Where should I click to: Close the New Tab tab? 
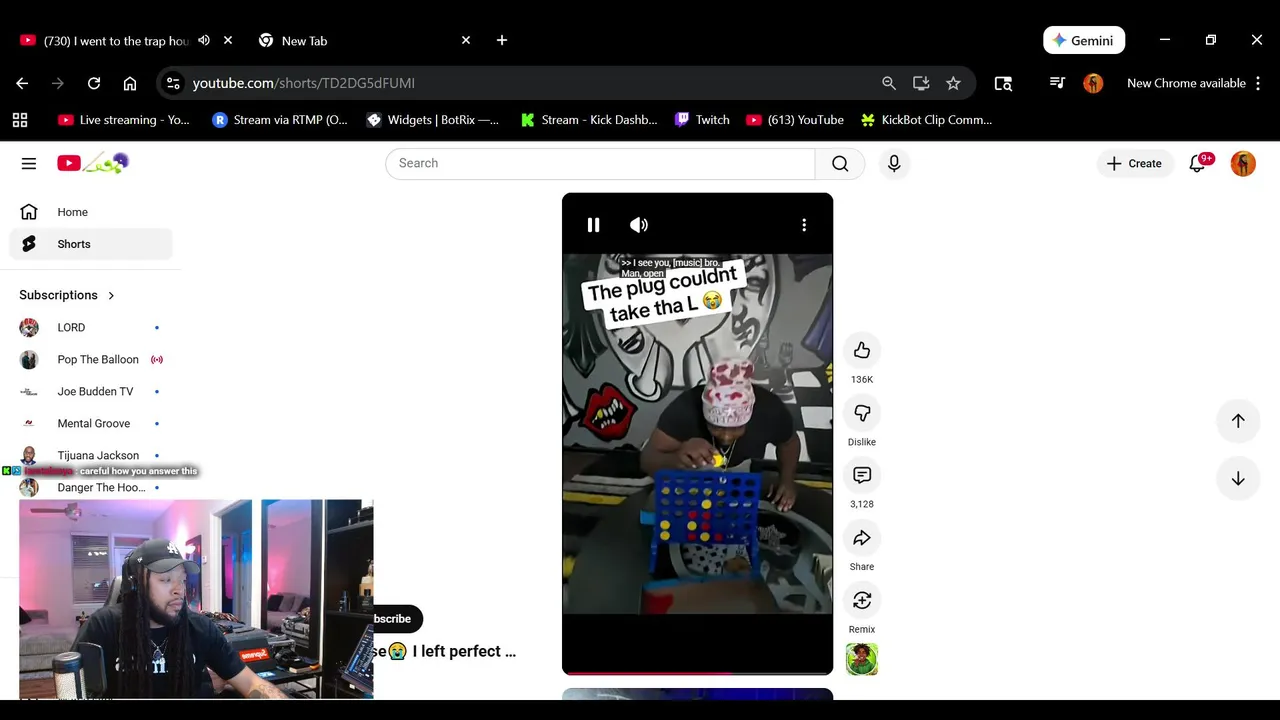pyautogui.click(x=466, y=40)
